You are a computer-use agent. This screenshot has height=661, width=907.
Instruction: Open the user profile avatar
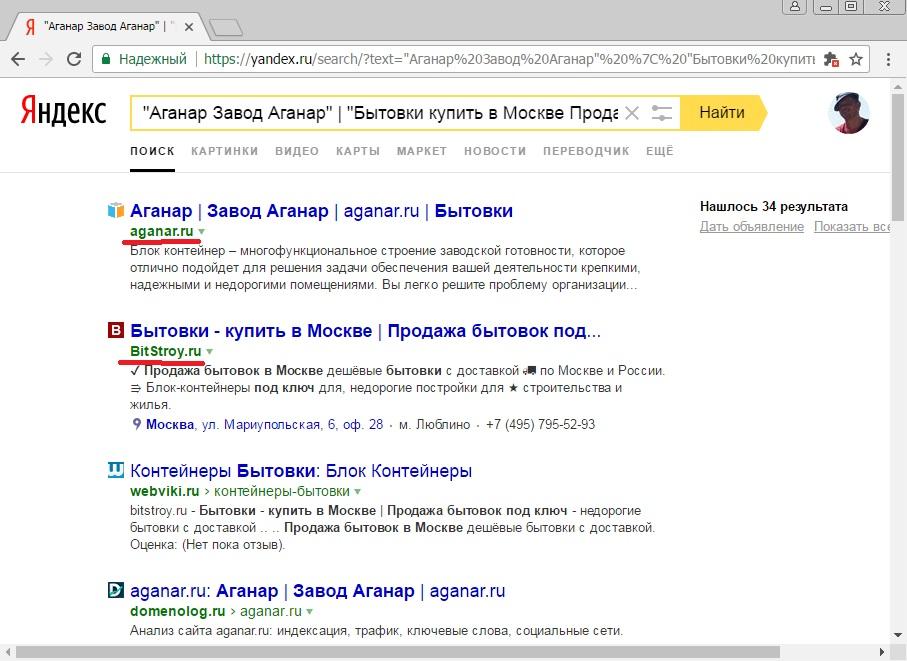pyautogui.click(x=848, y=113)
